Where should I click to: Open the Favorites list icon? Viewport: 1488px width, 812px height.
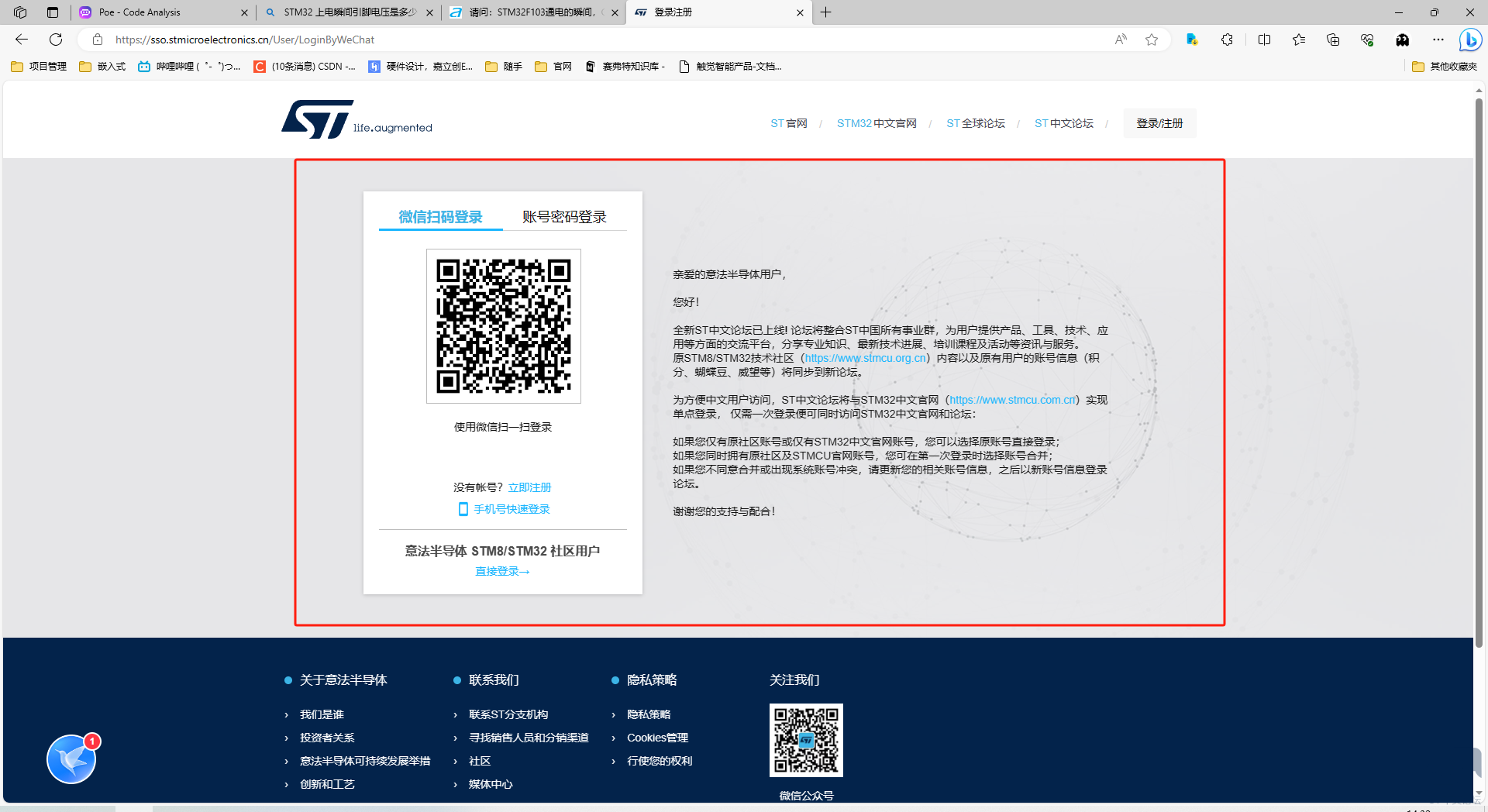[1299, 40]
